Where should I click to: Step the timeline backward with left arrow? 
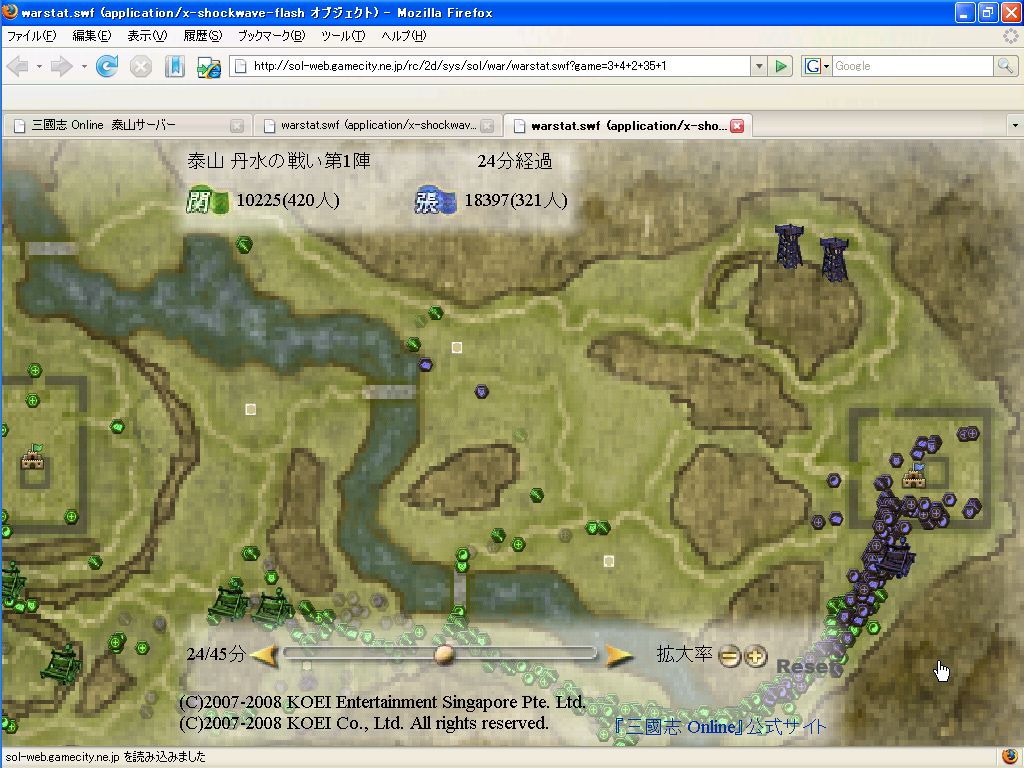coord(265,655)
